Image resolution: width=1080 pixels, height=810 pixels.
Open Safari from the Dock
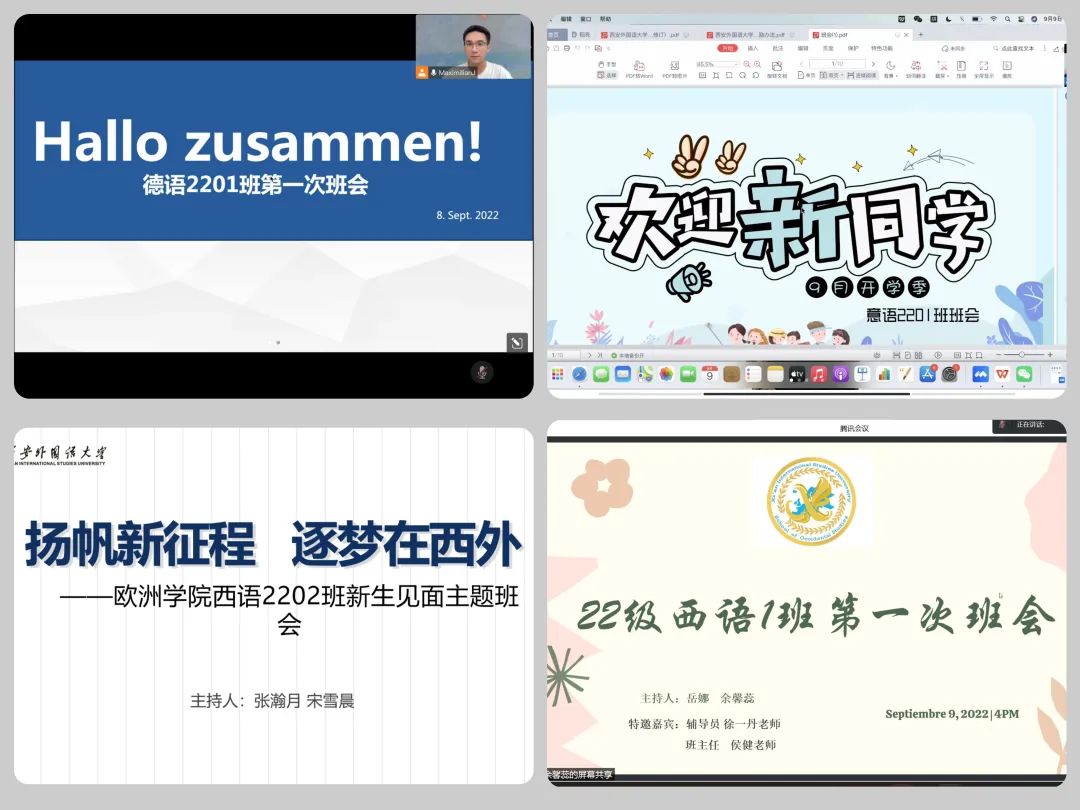click(579, 374)
